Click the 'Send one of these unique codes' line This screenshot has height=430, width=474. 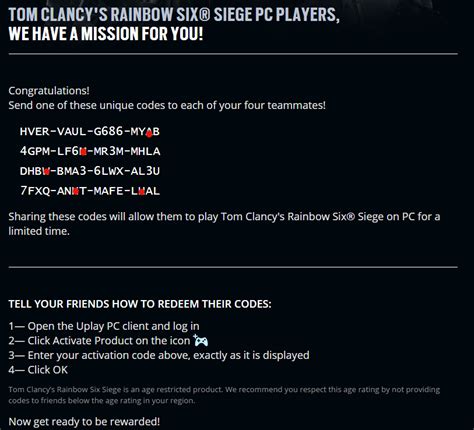[167, 105]
